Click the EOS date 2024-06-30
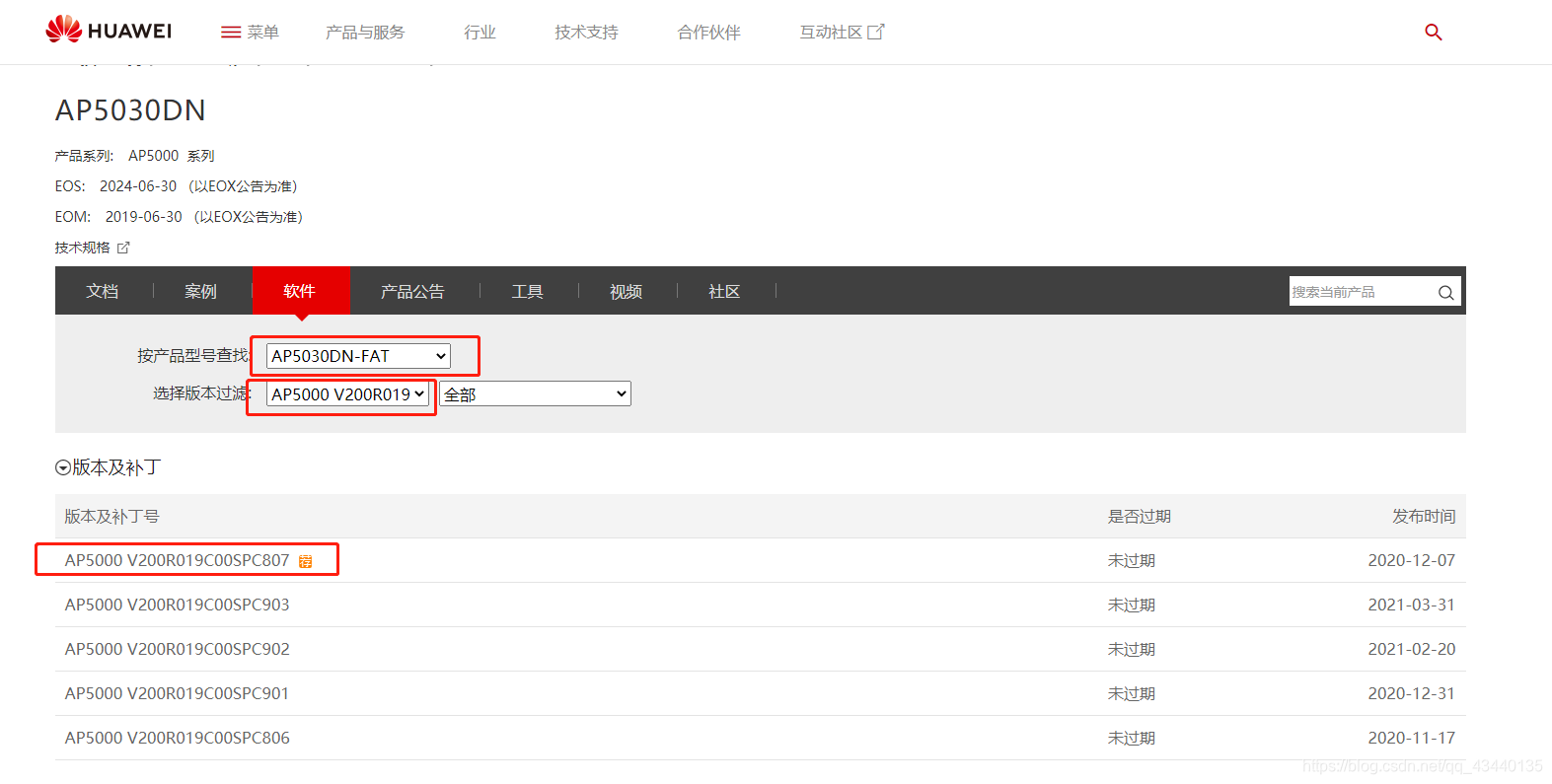 coord(138,186)
